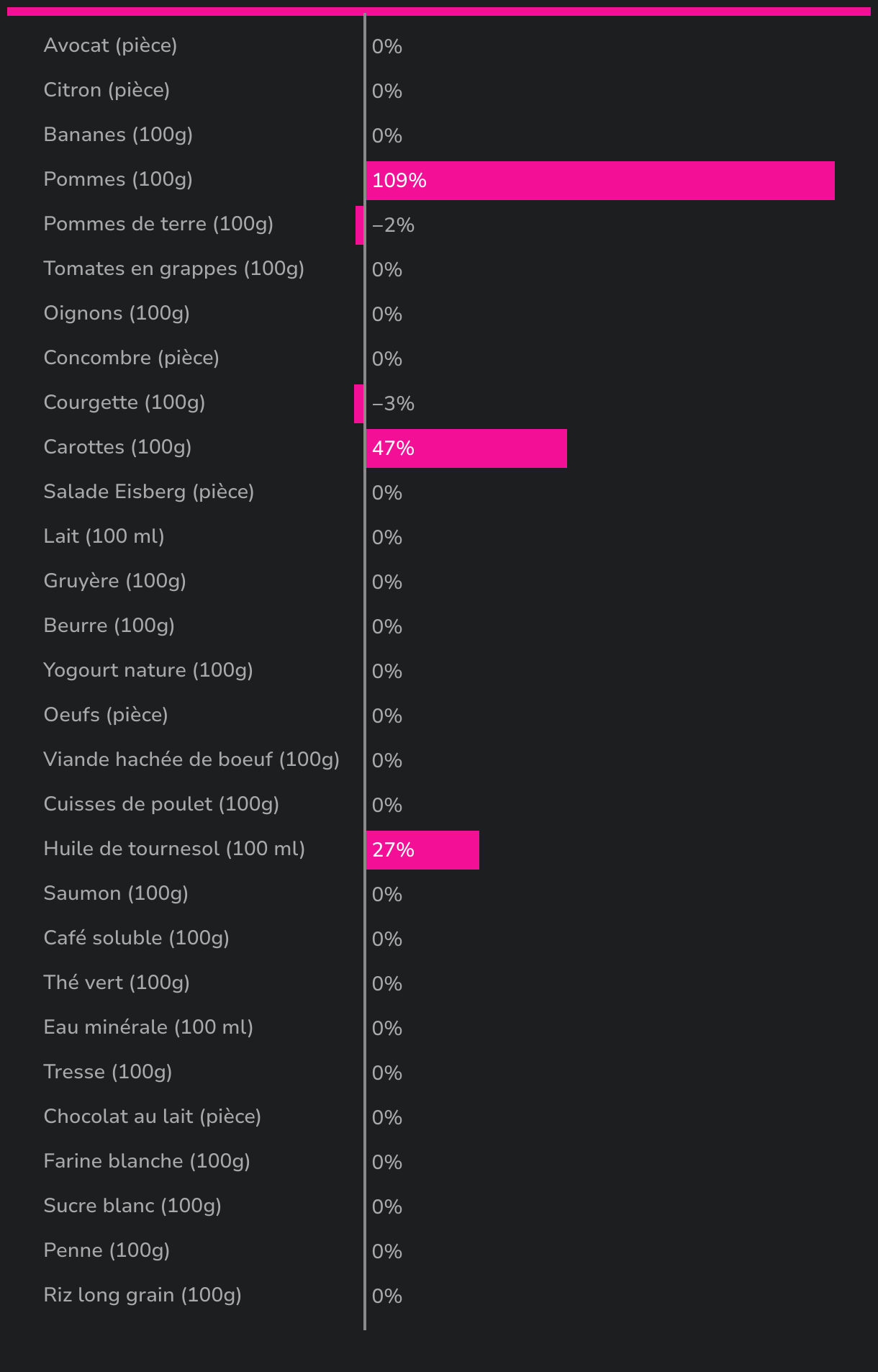Click the negative bar for Courgette
The width and height of the screenshot is (878, 1372).
pos(359,404)
